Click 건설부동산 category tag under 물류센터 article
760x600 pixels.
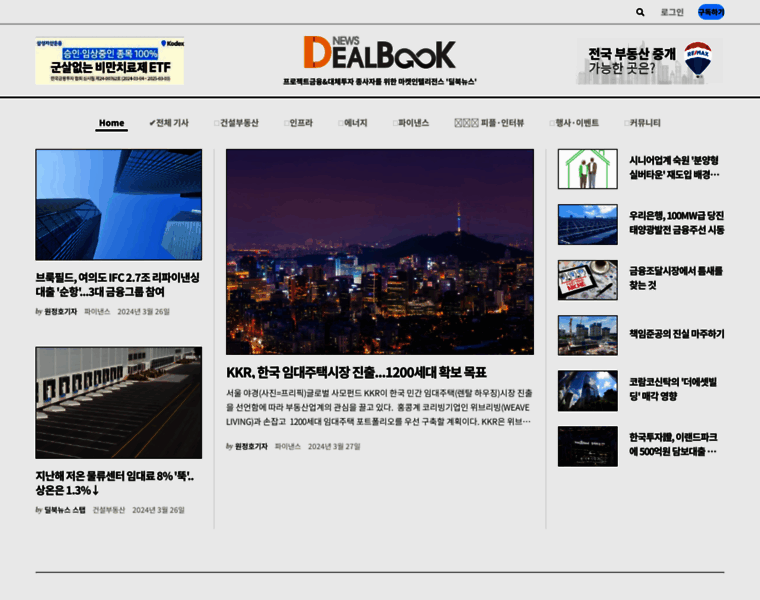[109, 510]
